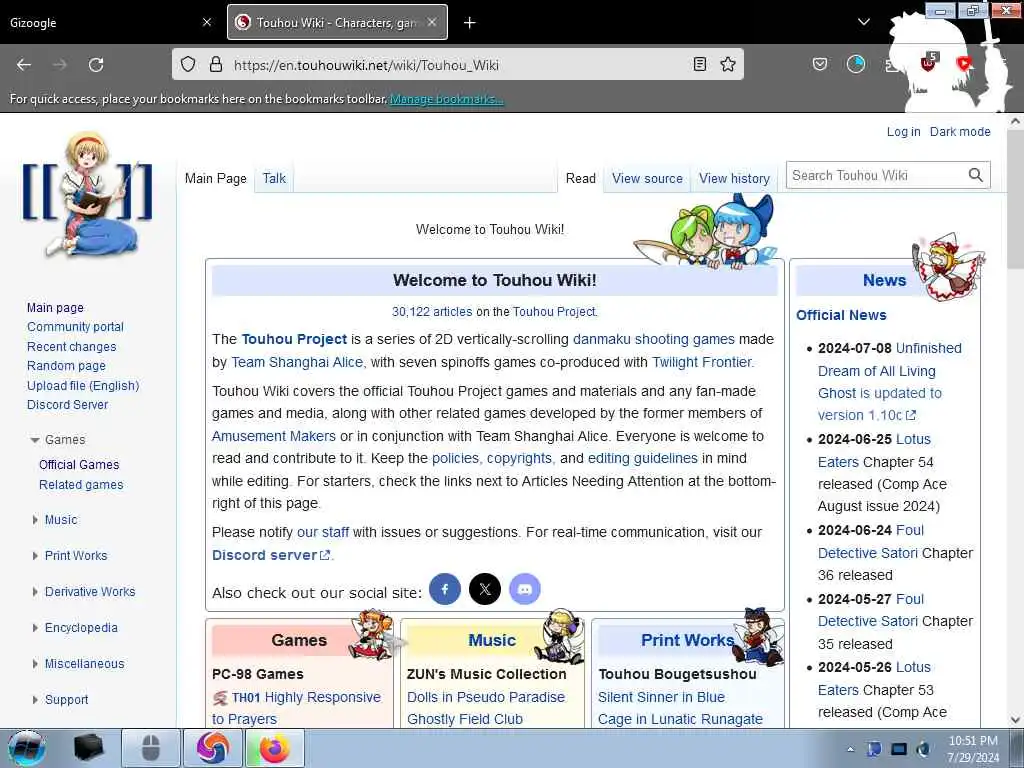Open the swirl browser taskbar icon
The width and height of the screenshot is (1024, 768).
point(212,748)
